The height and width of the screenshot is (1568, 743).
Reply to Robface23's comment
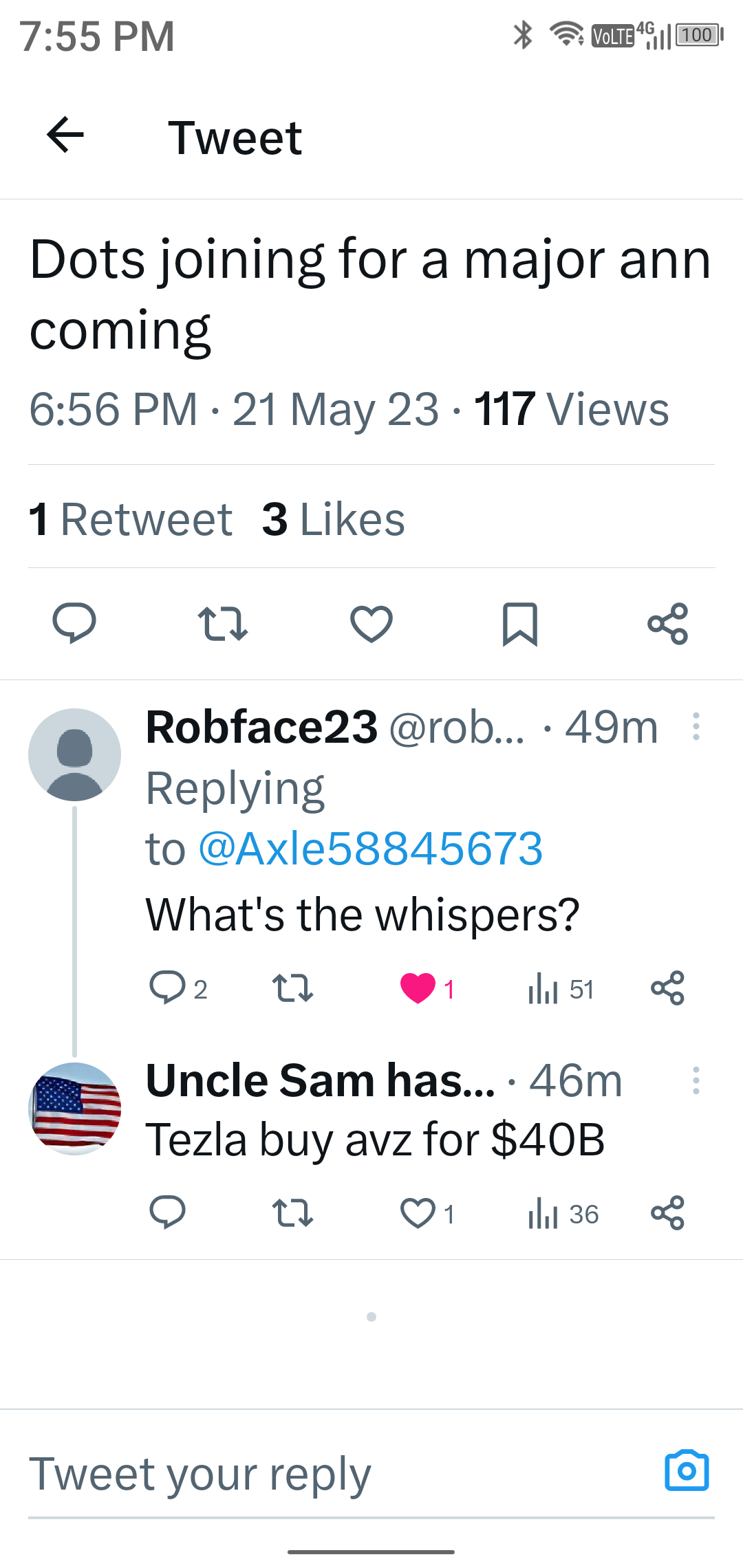coord(167,989)
